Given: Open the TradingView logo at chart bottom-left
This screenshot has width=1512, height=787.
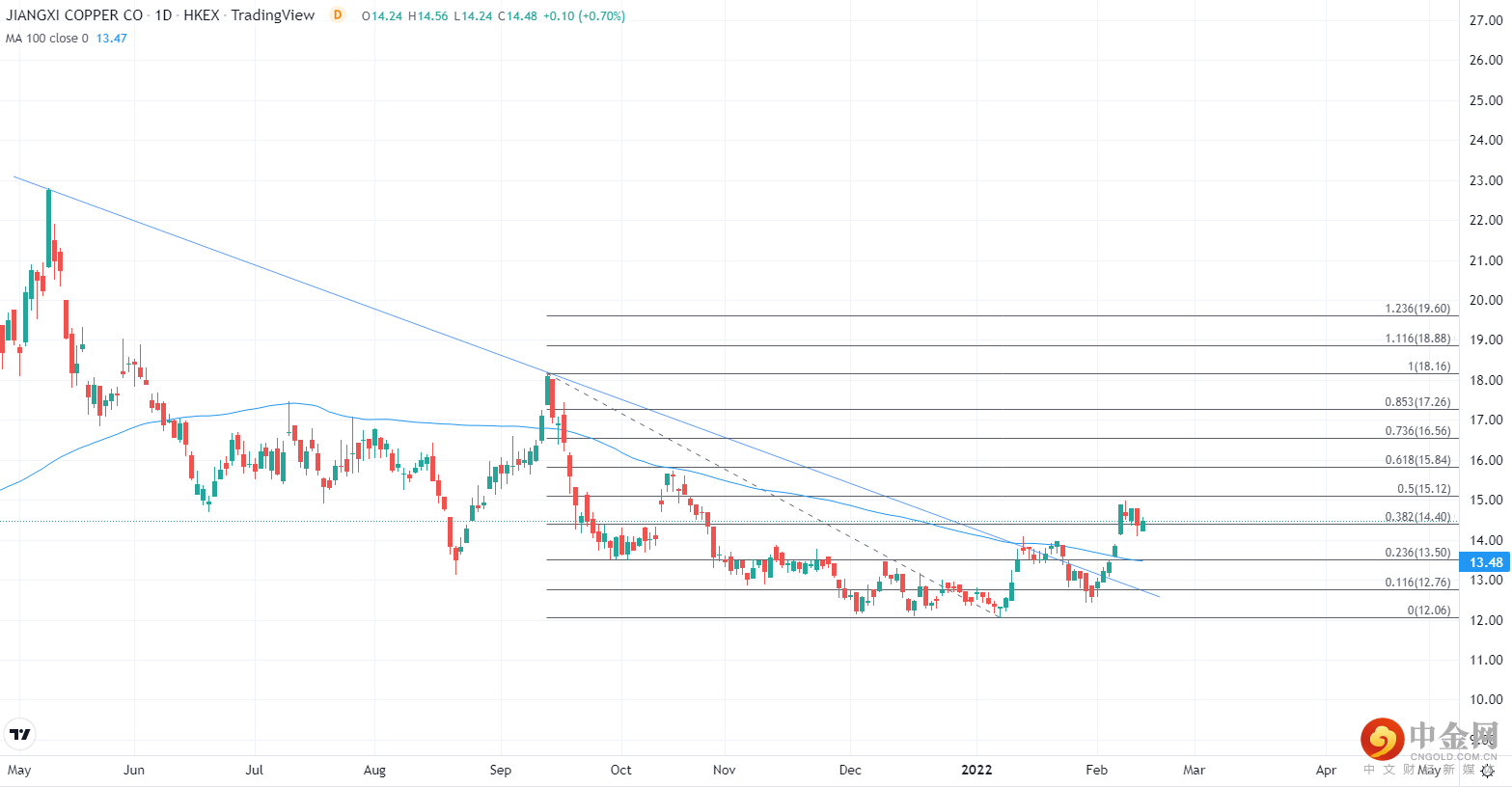Looking at the screenshot, I should tap(19, 734).
